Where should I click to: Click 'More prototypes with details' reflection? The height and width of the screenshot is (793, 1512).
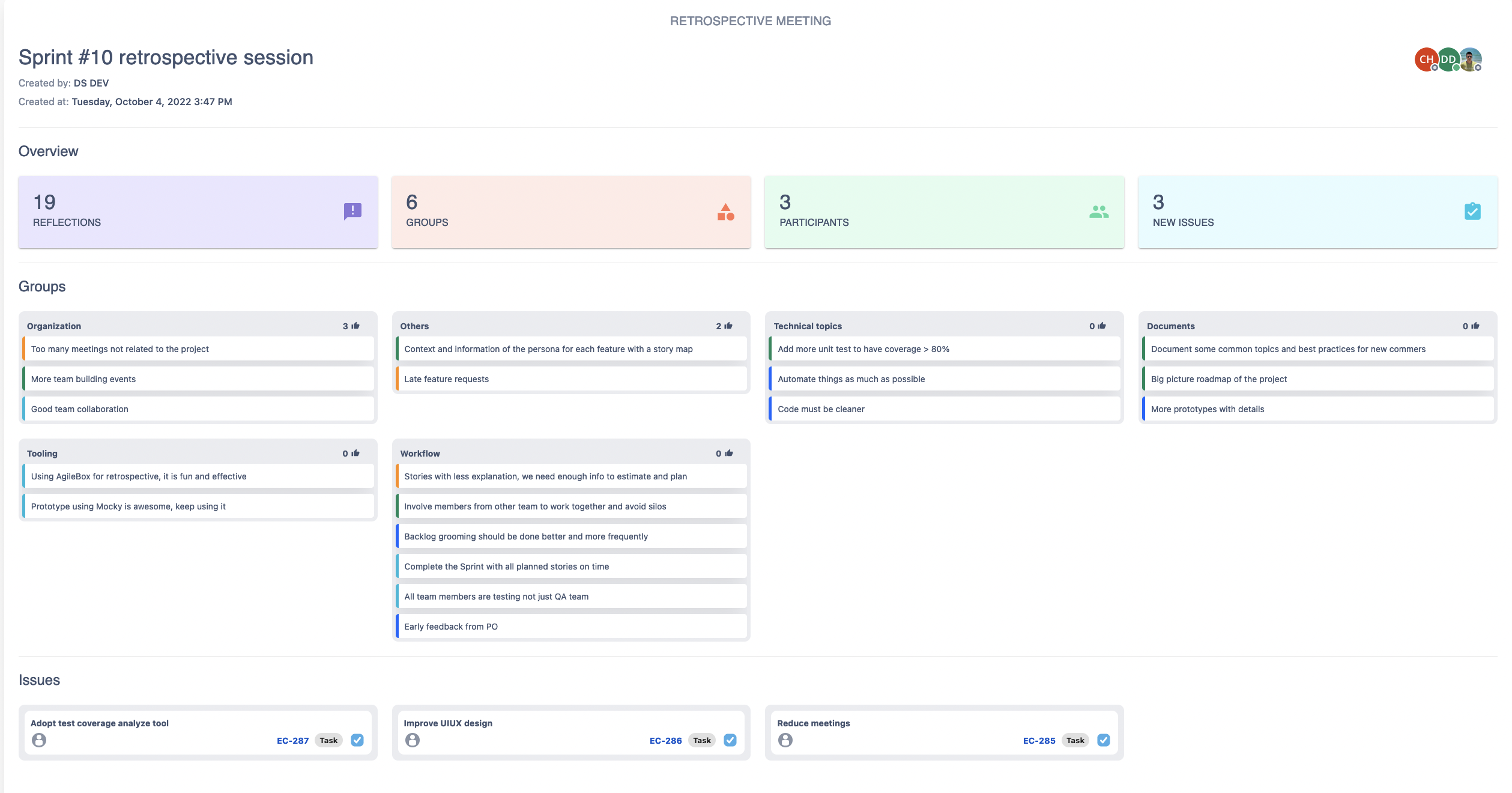(1318, 409)
